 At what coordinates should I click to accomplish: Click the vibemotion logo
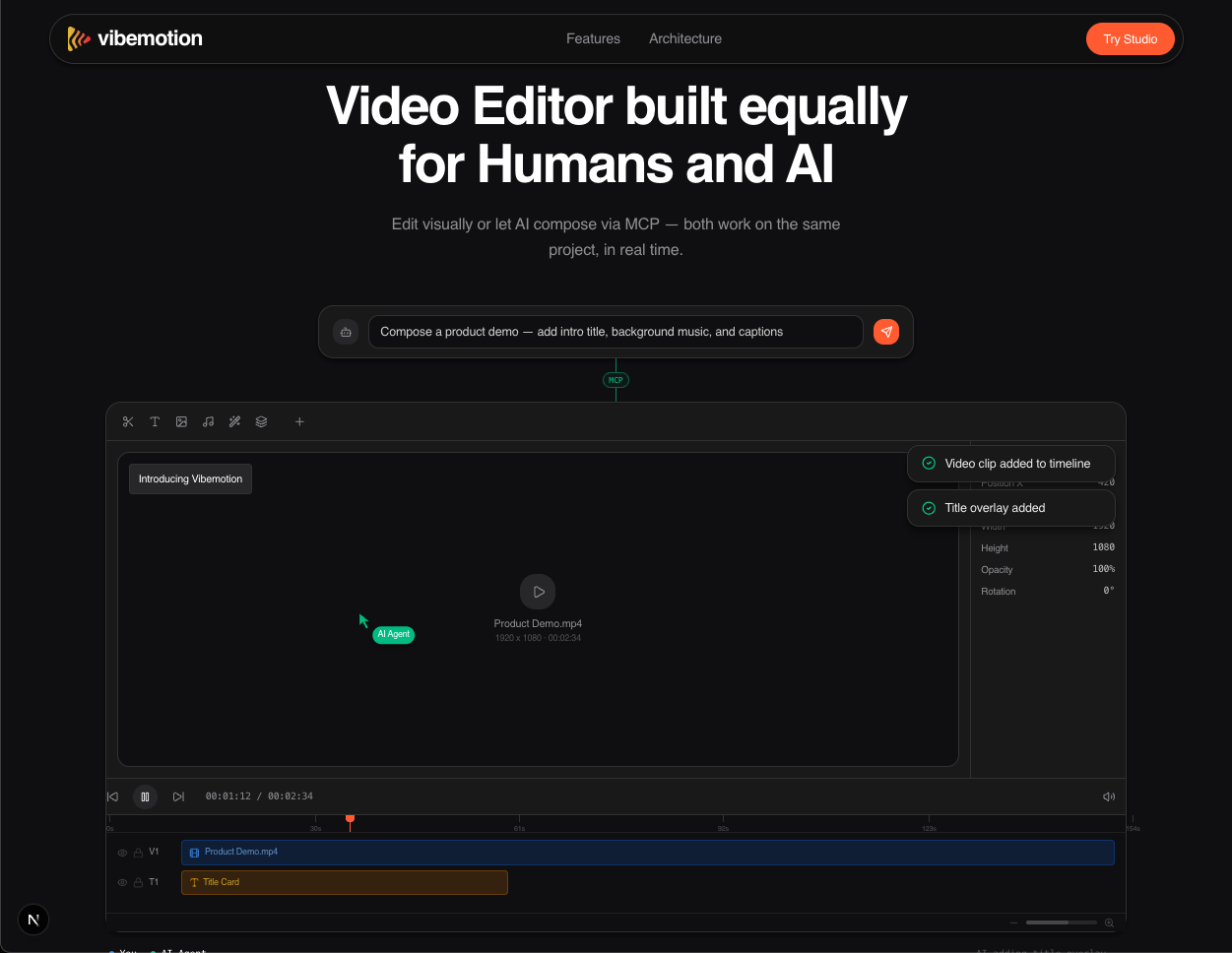[x=135, y=38]
